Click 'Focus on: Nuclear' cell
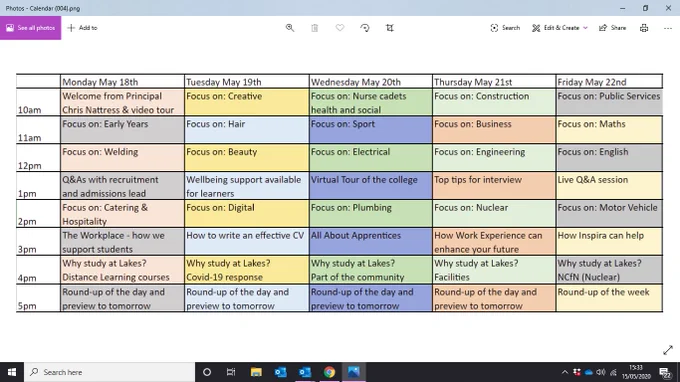 [494, 213]
